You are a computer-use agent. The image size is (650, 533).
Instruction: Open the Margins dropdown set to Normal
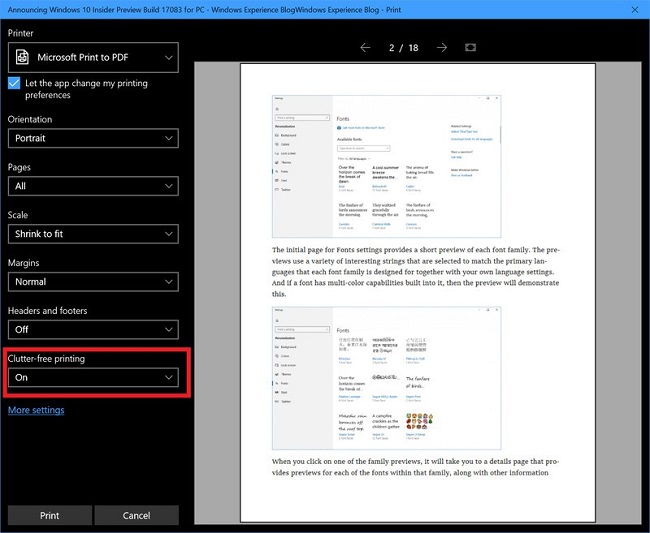coord(93,282)
